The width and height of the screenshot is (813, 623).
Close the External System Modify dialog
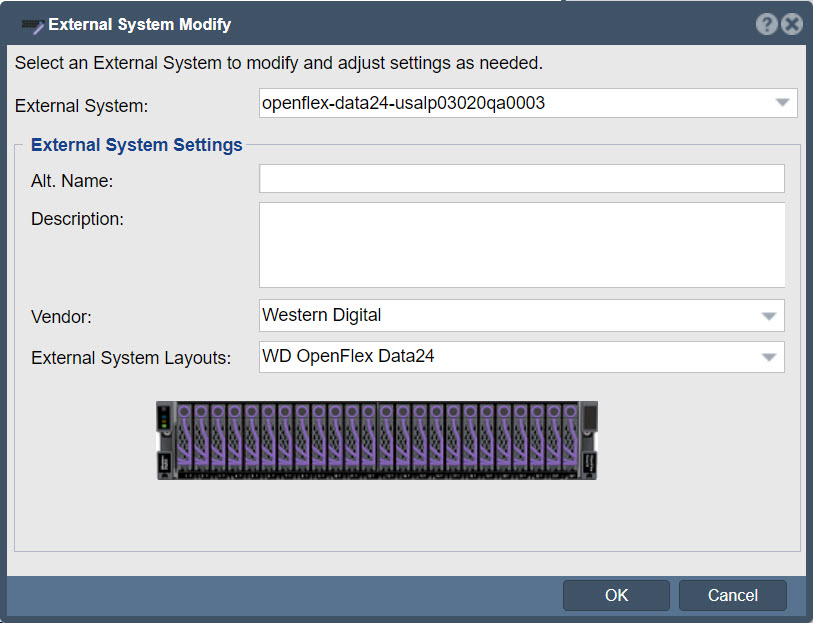coord(792,24)
